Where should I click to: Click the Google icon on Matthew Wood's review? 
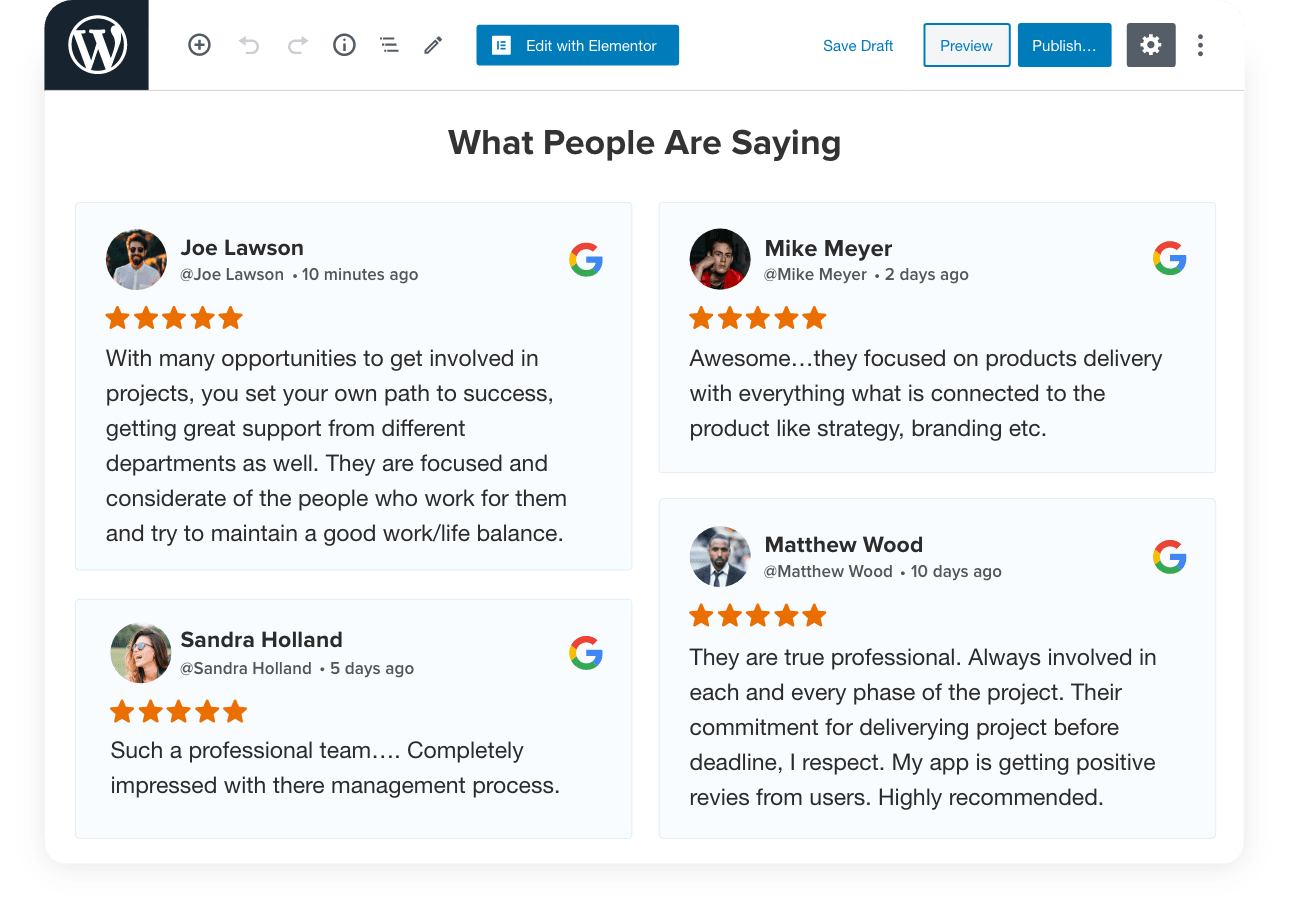[1169, 557]
